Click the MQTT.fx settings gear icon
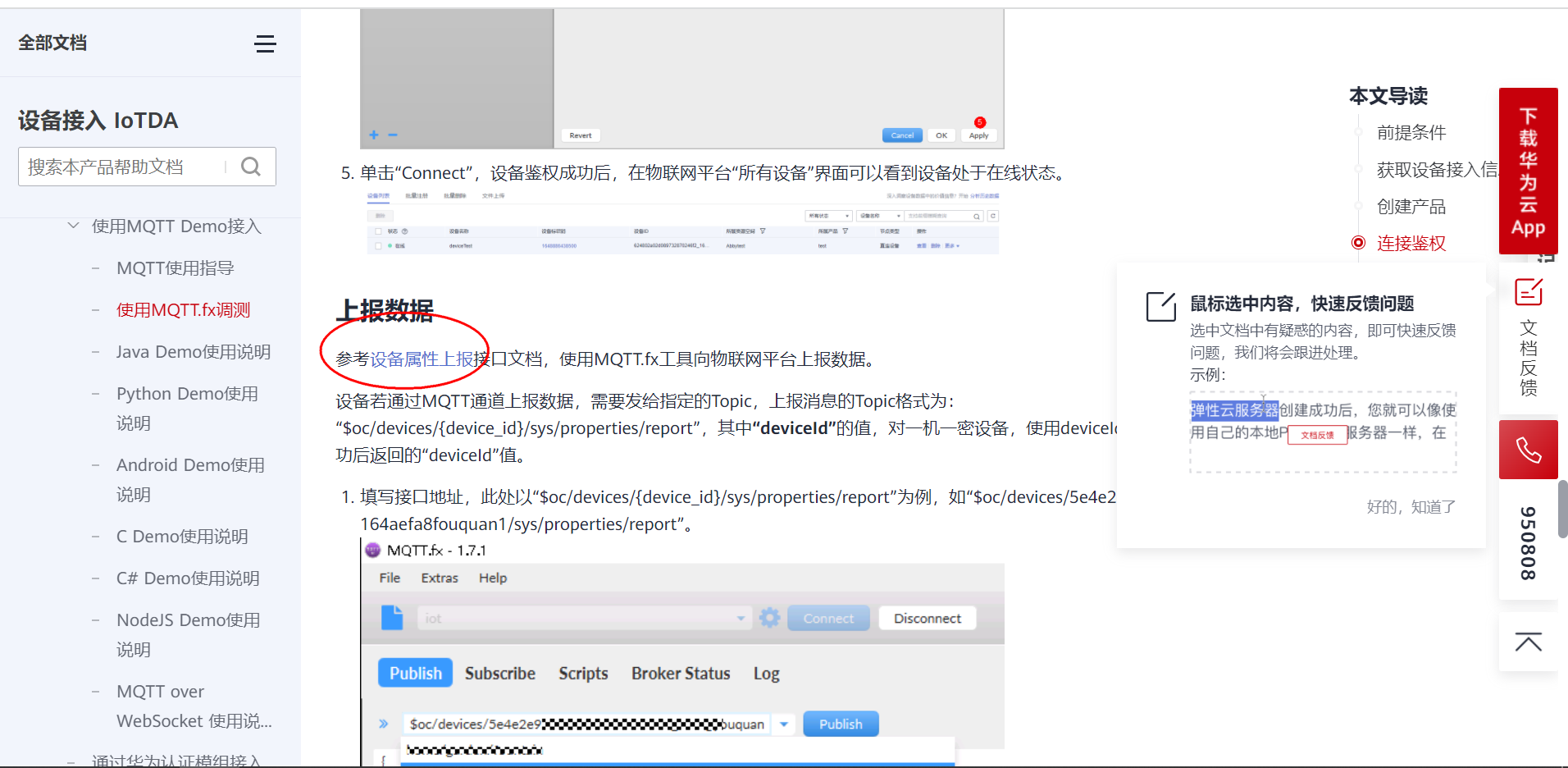The image size is (1568, 768). 769,618
